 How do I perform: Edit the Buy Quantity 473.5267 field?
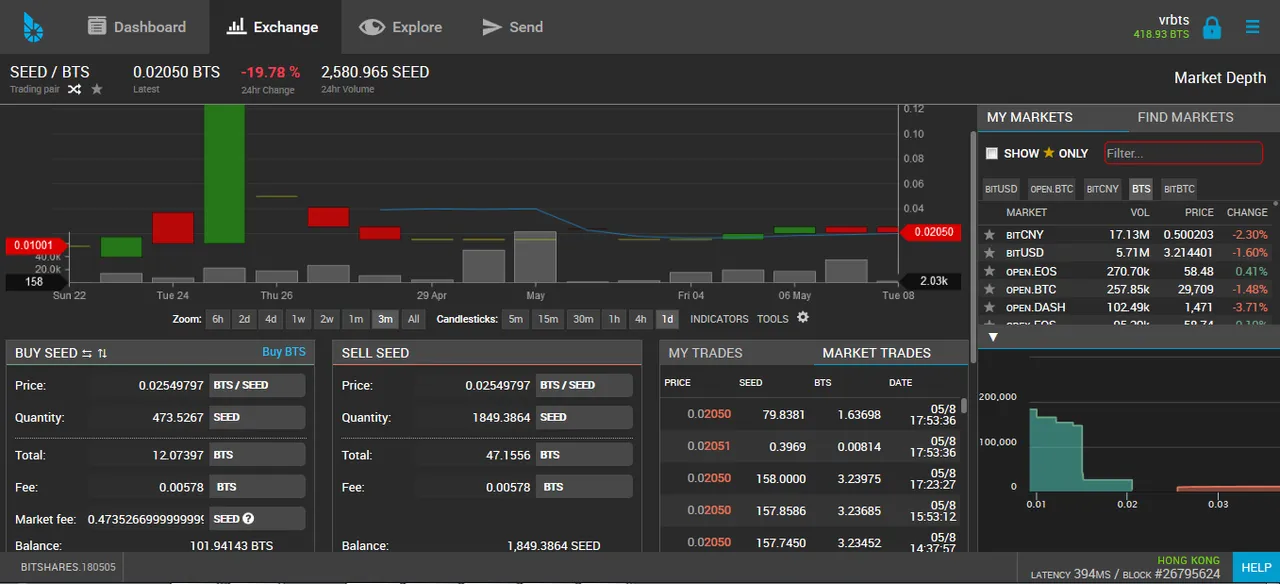(x=148, y=417)
